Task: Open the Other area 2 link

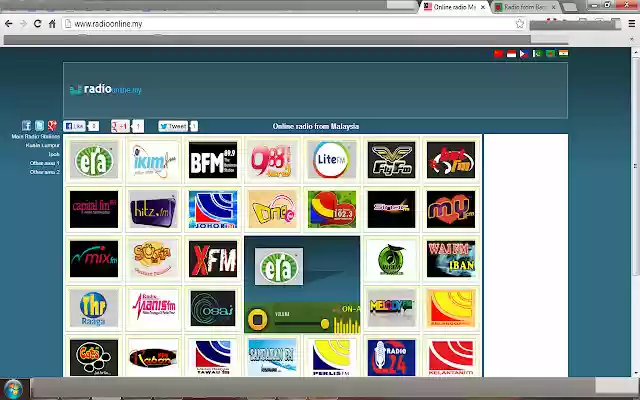Action: (44, 172)
